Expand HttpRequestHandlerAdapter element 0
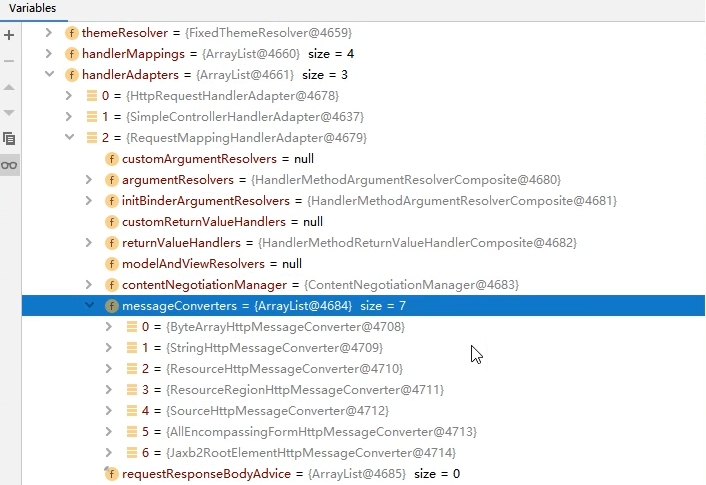 click(x=68, y=95)
